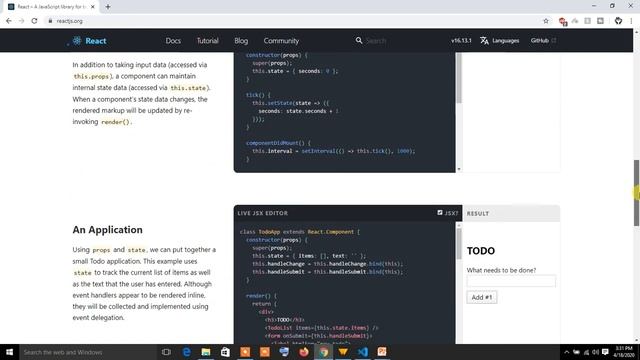This screenshot has width=640, height=360.
Task: Focus the site Search field
Action: 376,40
